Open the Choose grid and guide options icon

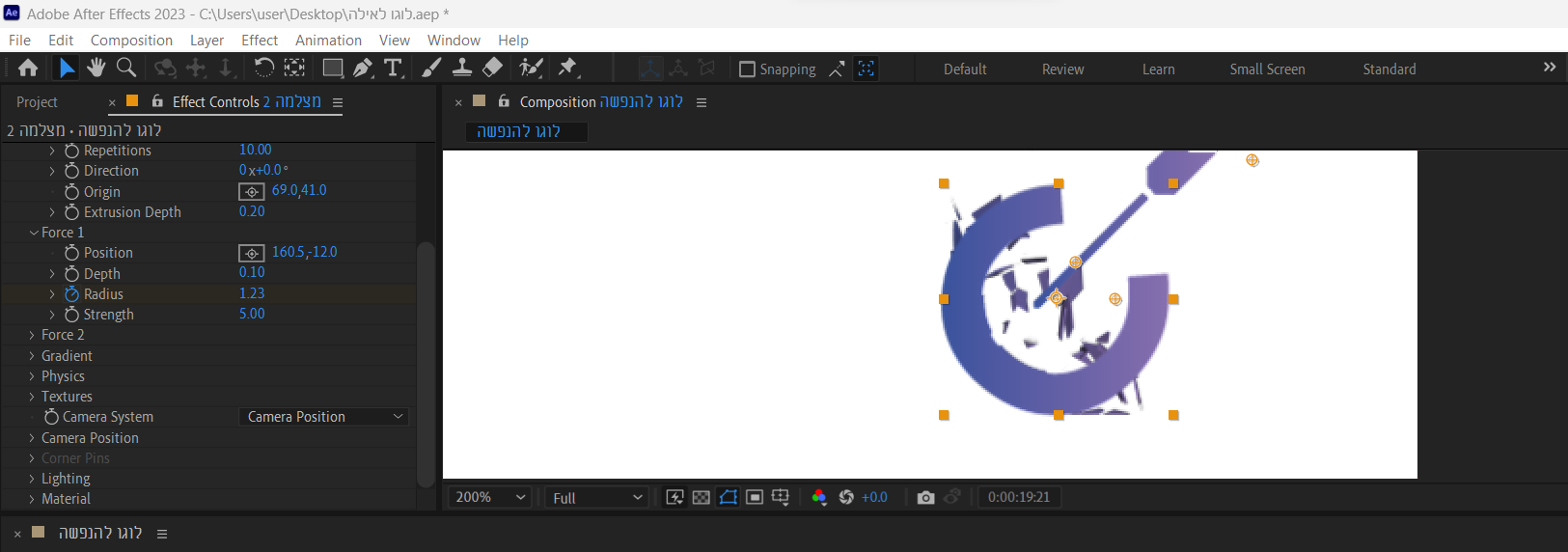[x=781, y=497]
